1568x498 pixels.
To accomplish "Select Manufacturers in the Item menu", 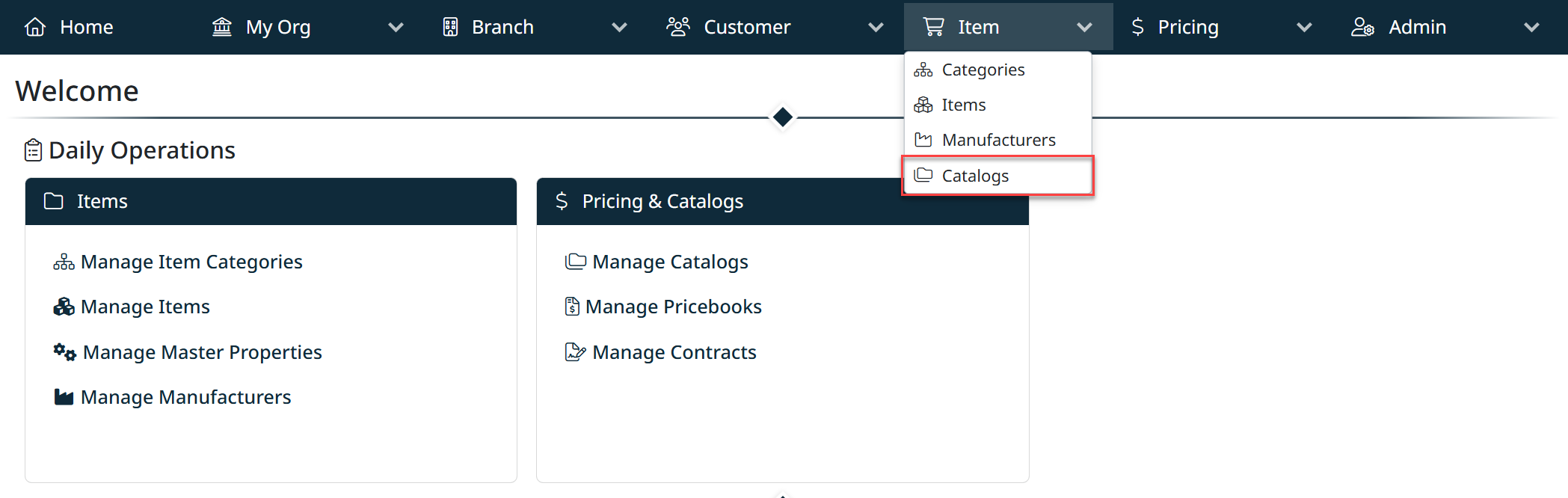I will (998, 140).
